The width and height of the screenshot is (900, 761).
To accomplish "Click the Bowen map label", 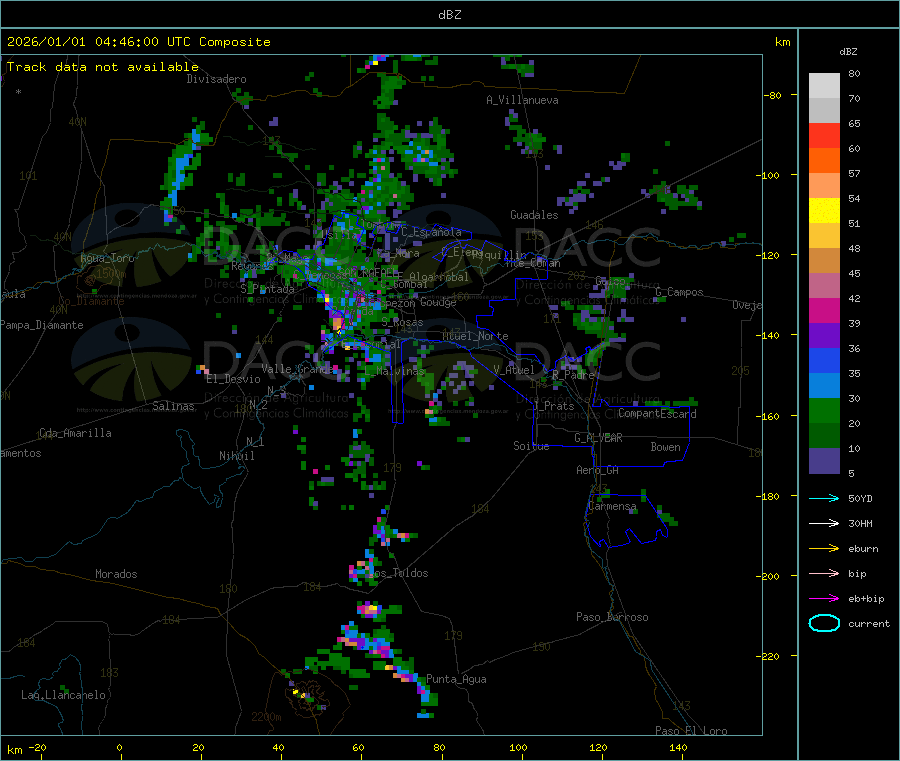I will point(665,446).
